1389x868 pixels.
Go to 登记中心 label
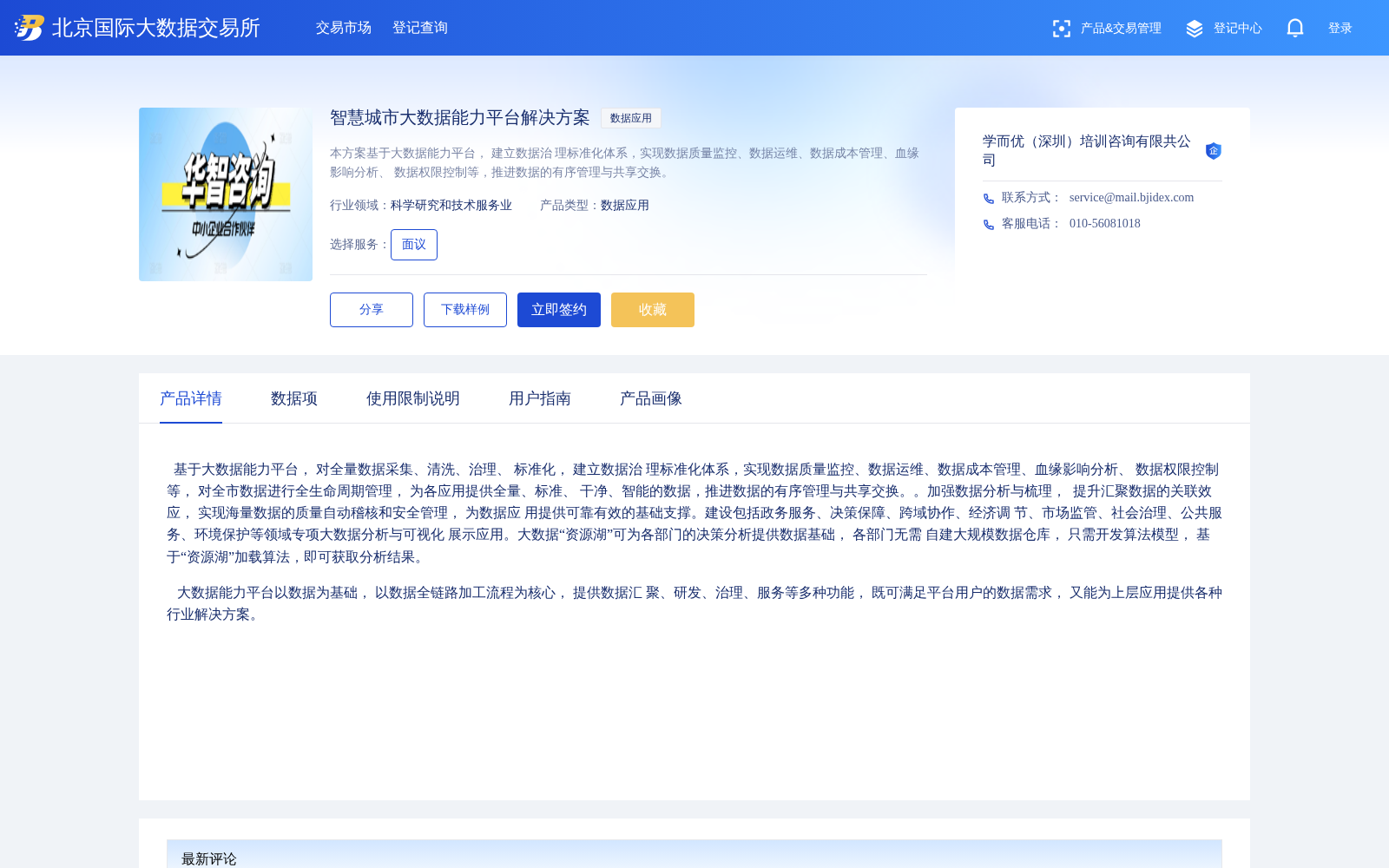coord(1238,28)
